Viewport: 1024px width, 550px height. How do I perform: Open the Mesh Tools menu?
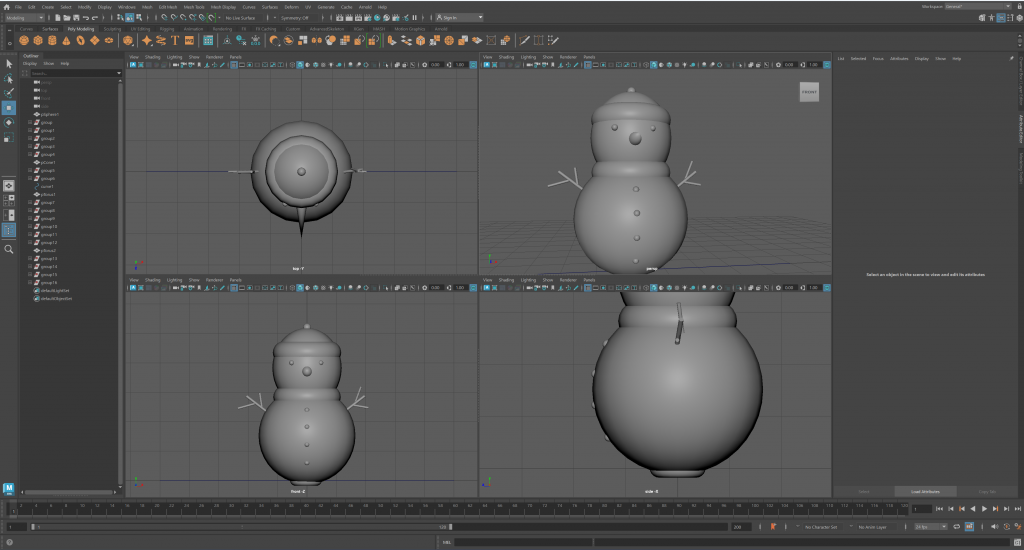point(194,6)
